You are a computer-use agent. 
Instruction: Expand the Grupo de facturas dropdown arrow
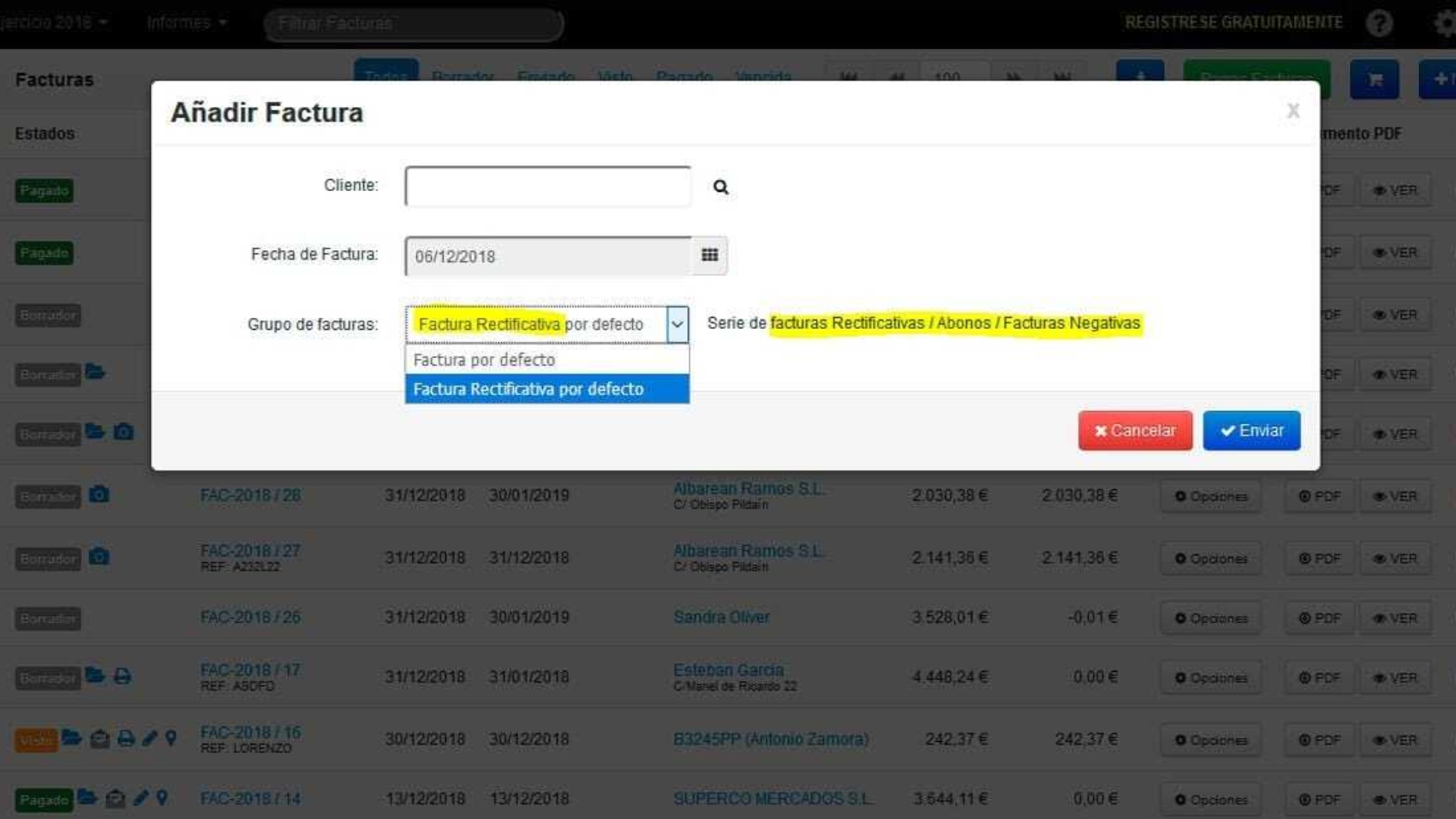[x=677, y=325]
